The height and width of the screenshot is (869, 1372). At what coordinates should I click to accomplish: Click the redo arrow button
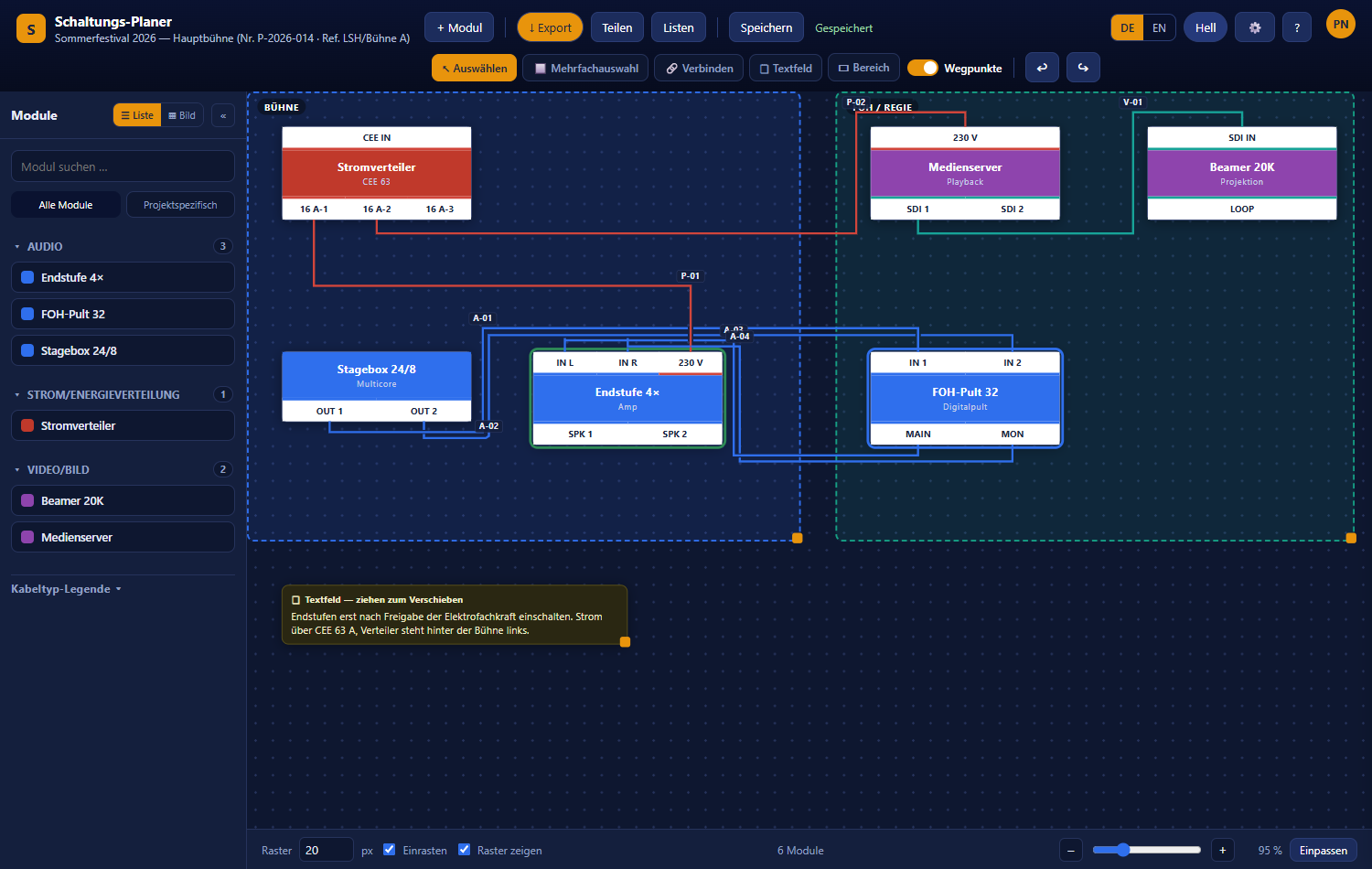[1083, 68]
